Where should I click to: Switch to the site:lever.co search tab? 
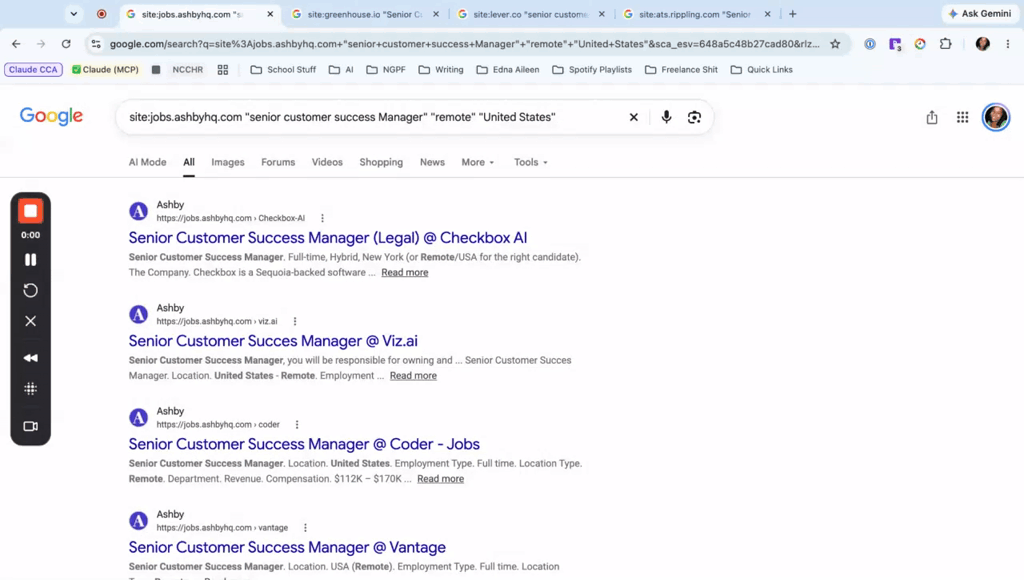pos(530,14)
